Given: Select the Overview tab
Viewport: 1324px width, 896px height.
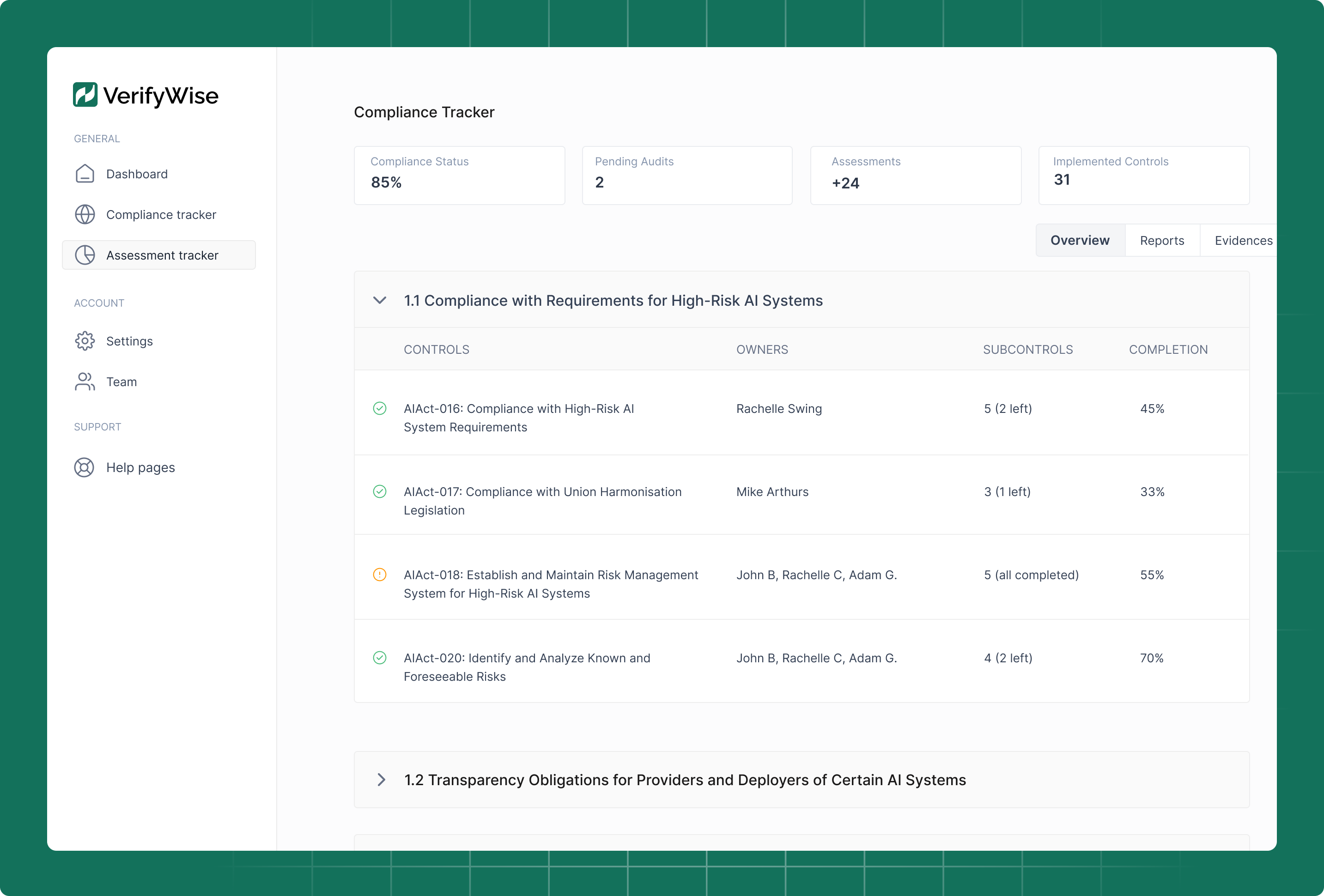Looking at the screenshot, I should [1080, 240].
